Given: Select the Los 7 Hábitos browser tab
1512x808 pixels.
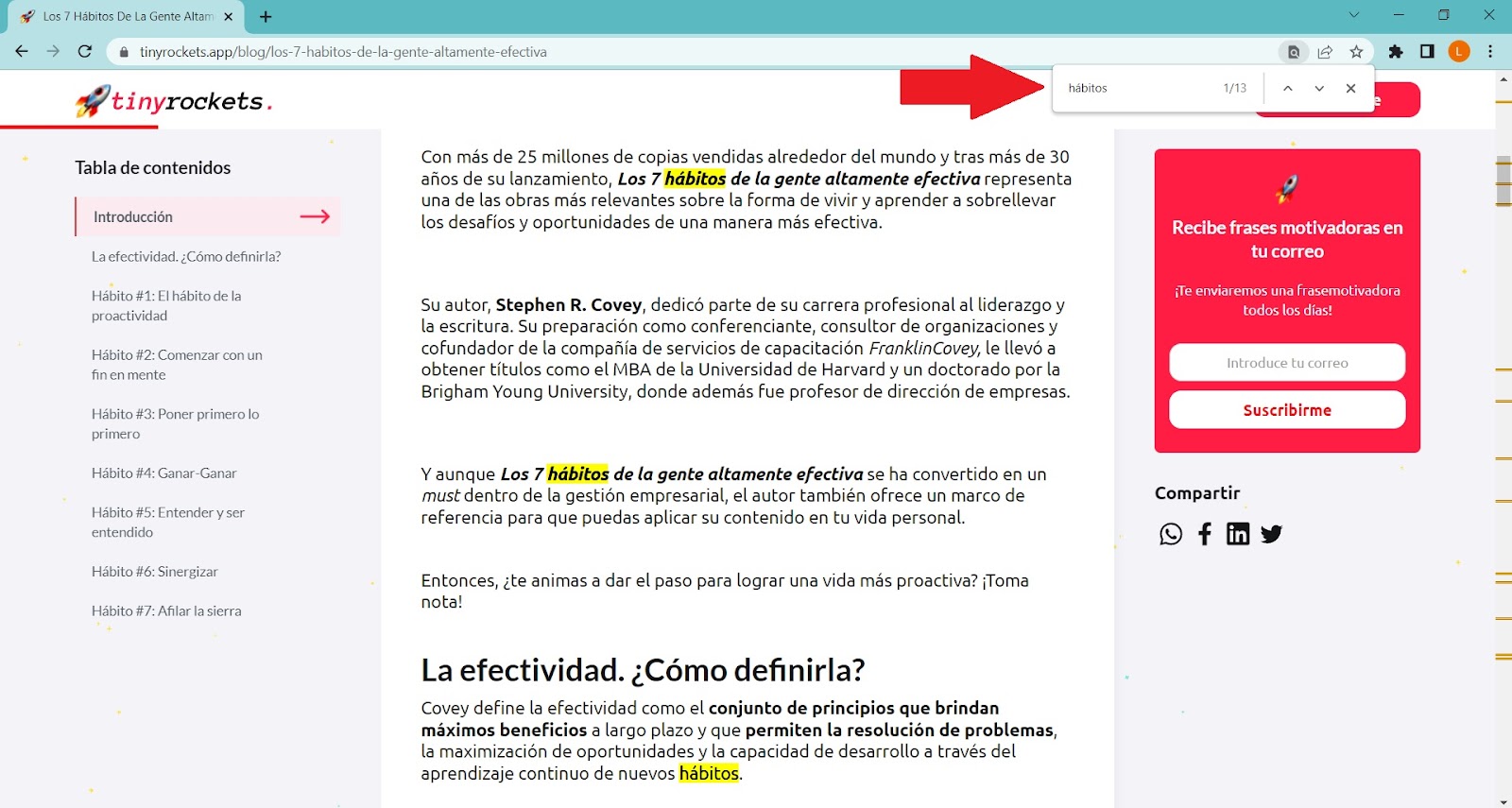Looking at the screenshot, I should (x=128, y=17).
